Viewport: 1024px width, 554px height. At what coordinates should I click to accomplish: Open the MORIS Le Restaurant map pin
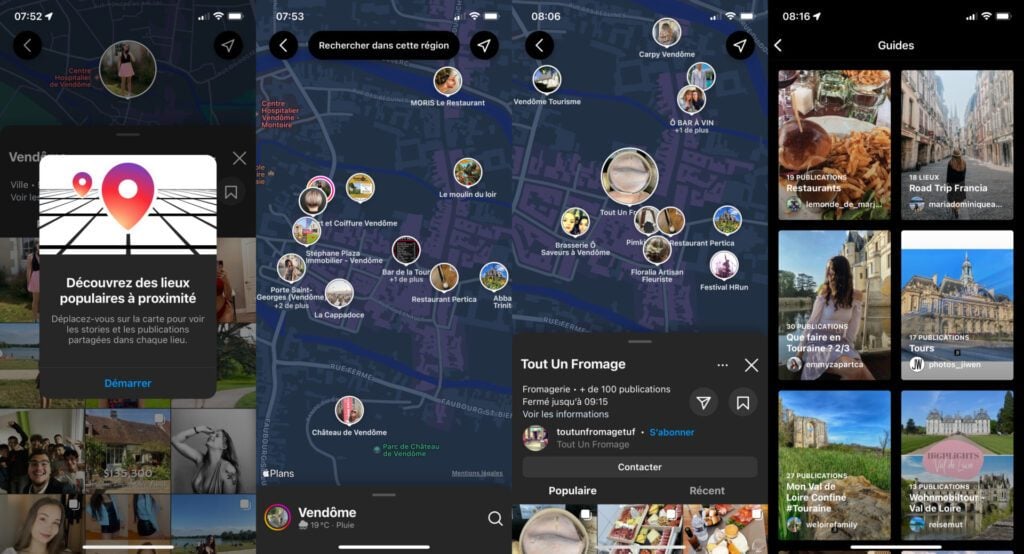click(x=447, y=81)
